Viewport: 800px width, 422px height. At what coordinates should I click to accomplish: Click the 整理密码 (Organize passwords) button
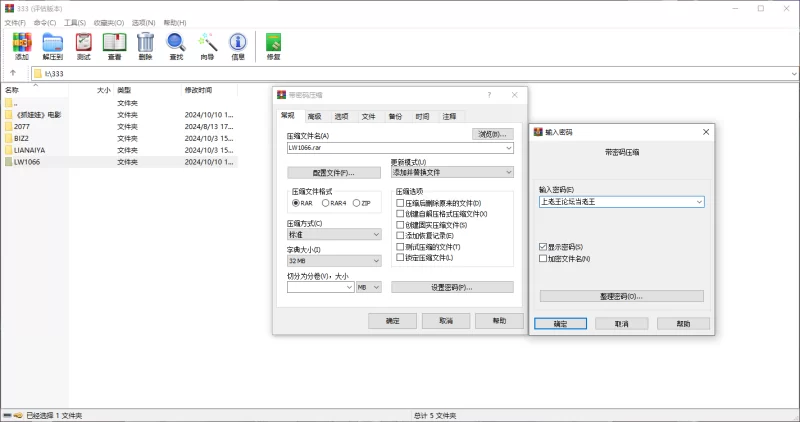pyautogui.click(x=621, y=296)
